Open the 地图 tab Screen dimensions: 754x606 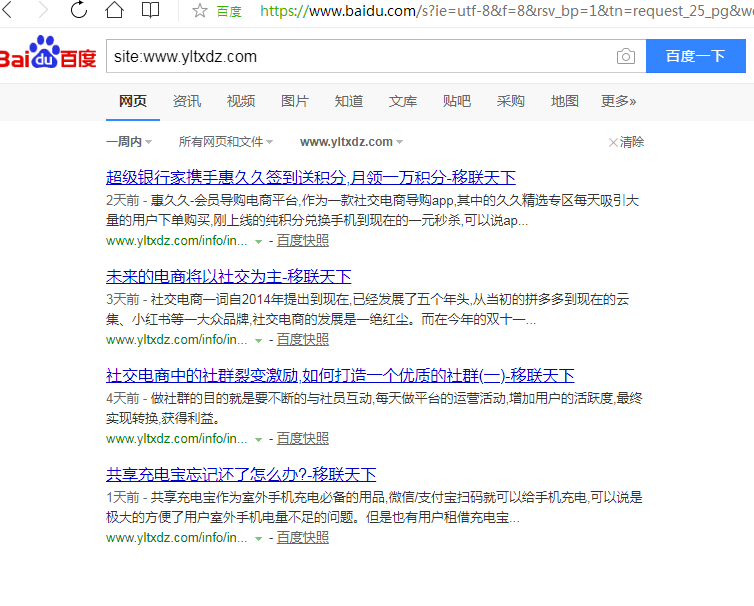[x=565, y=101]
